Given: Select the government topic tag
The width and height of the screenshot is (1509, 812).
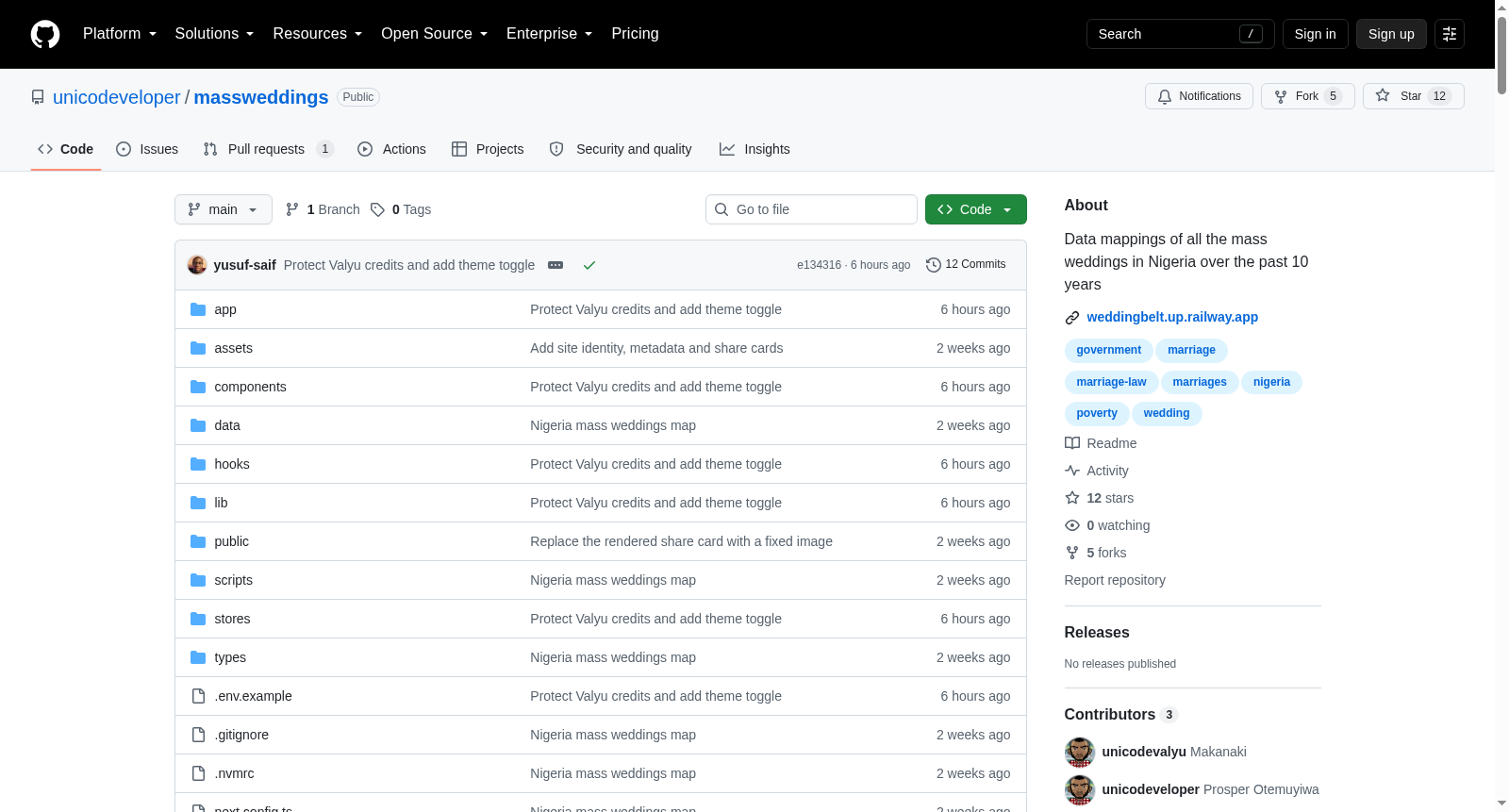Looking at the screenshot, I should coord(1109,350).
